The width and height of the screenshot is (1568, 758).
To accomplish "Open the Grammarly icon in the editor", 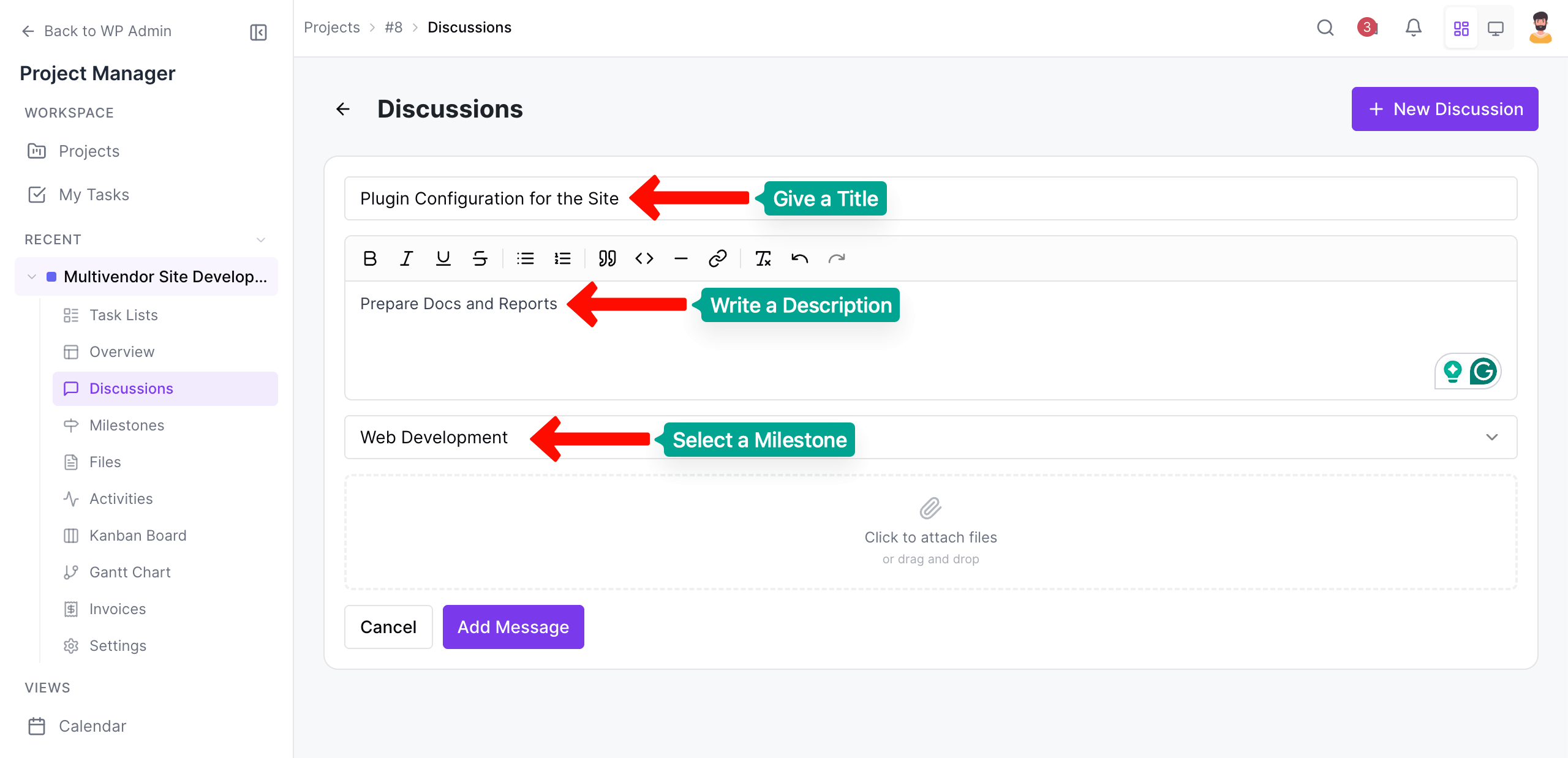I will pyautogui.click(x=1483, y=371).
